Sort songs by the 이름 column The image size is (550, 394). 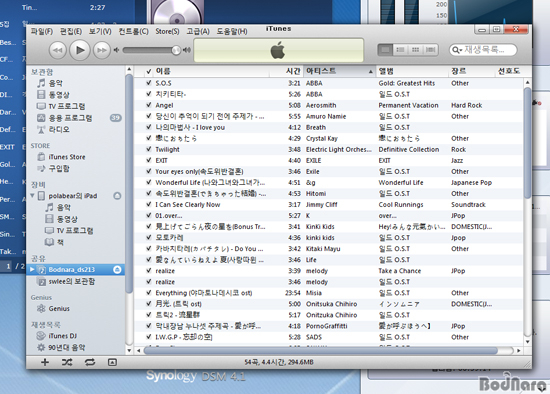click(x=211, y=71)
